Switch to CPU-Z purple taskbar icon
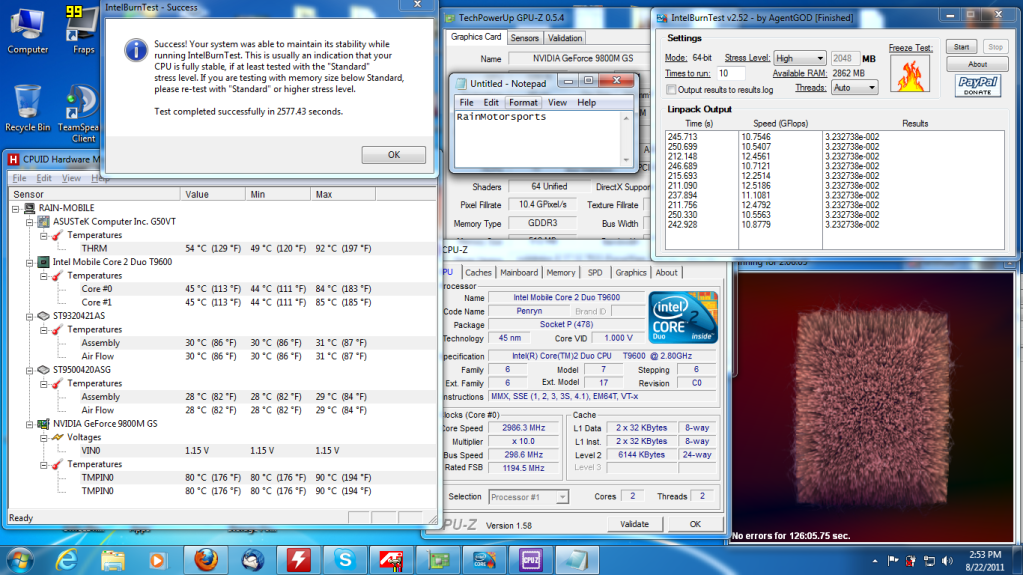 [530, 560]
